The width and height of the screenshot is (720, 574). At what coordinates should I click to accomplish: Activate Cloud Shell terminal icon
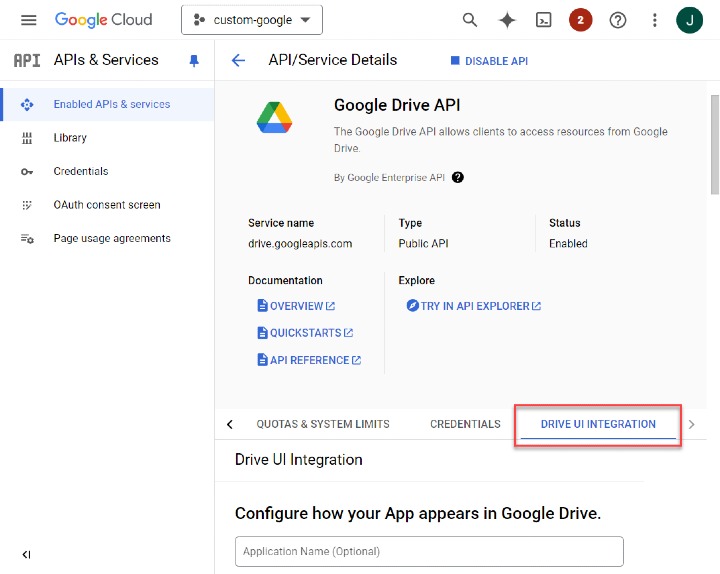(x=543, y=20)
